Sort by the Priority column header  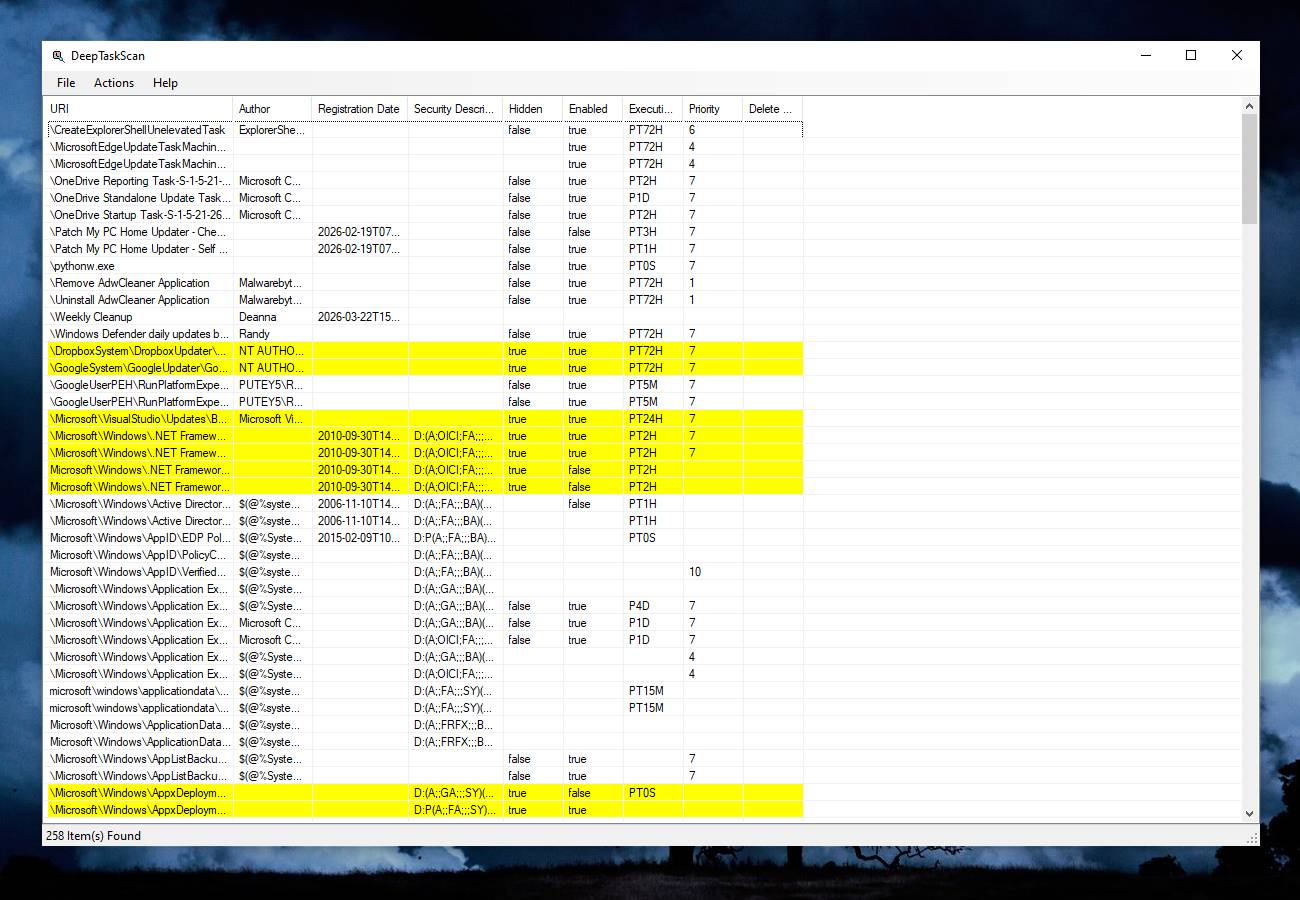712,109
